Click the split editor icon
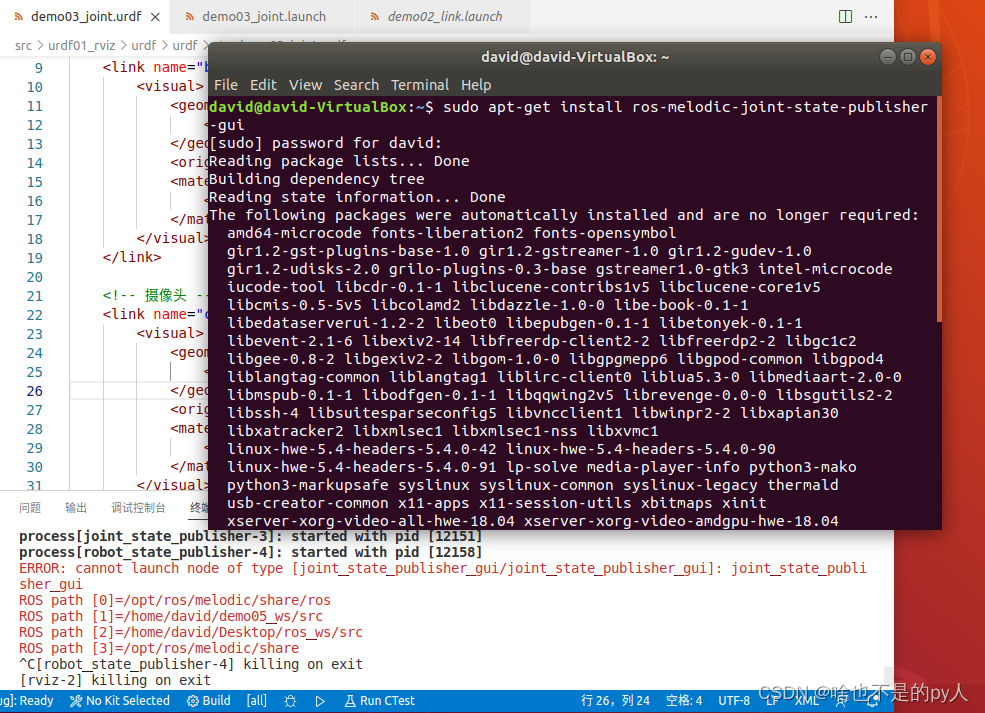The image size is (985, 713). click(x=846, y=17)
